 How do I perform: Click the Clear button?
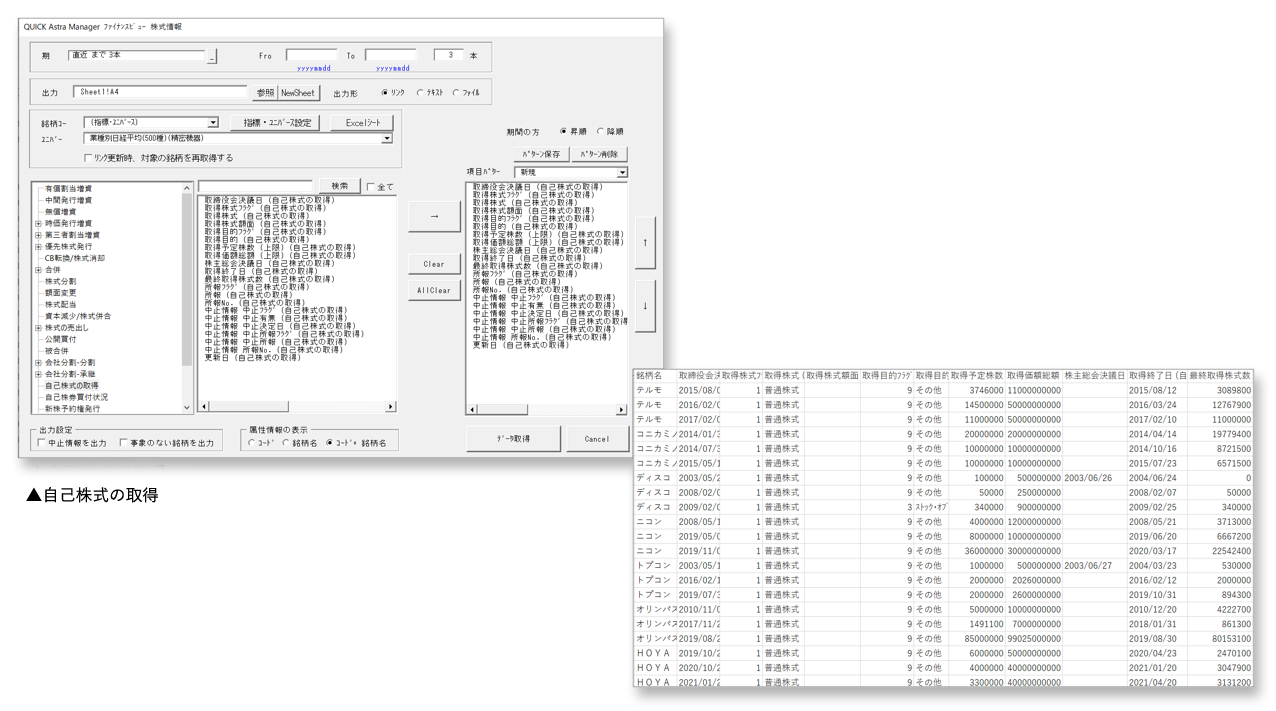click(x=434, y=264)
